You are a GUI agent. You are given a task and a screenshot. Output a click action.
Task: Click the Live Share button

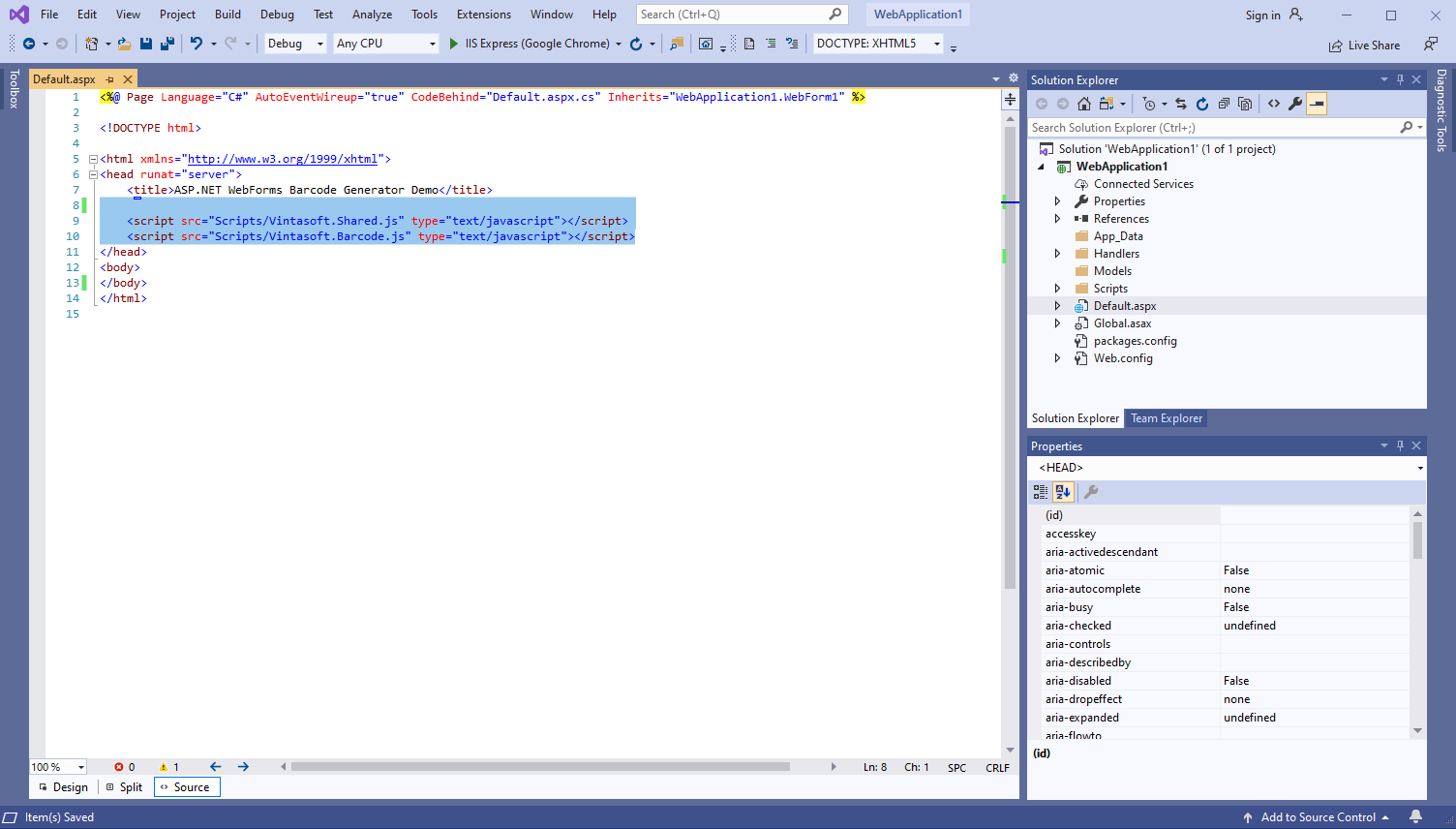tap(1364, 46)
